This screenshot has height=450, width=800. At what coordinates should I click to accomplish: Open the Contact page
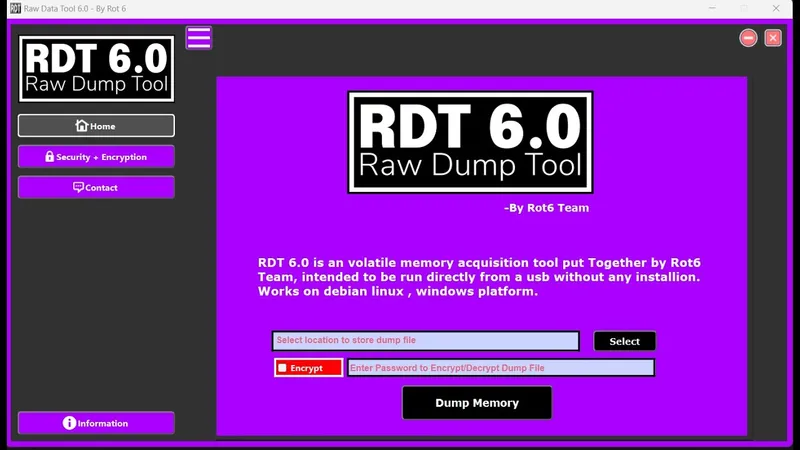[96, 187]
